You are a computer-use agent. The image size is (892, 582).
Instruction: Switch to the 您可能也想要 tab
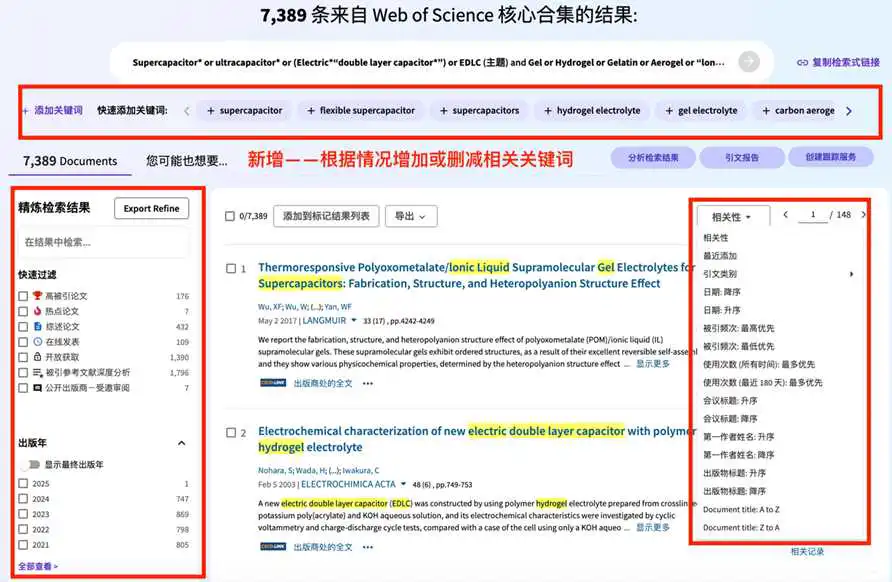[187, 160]
